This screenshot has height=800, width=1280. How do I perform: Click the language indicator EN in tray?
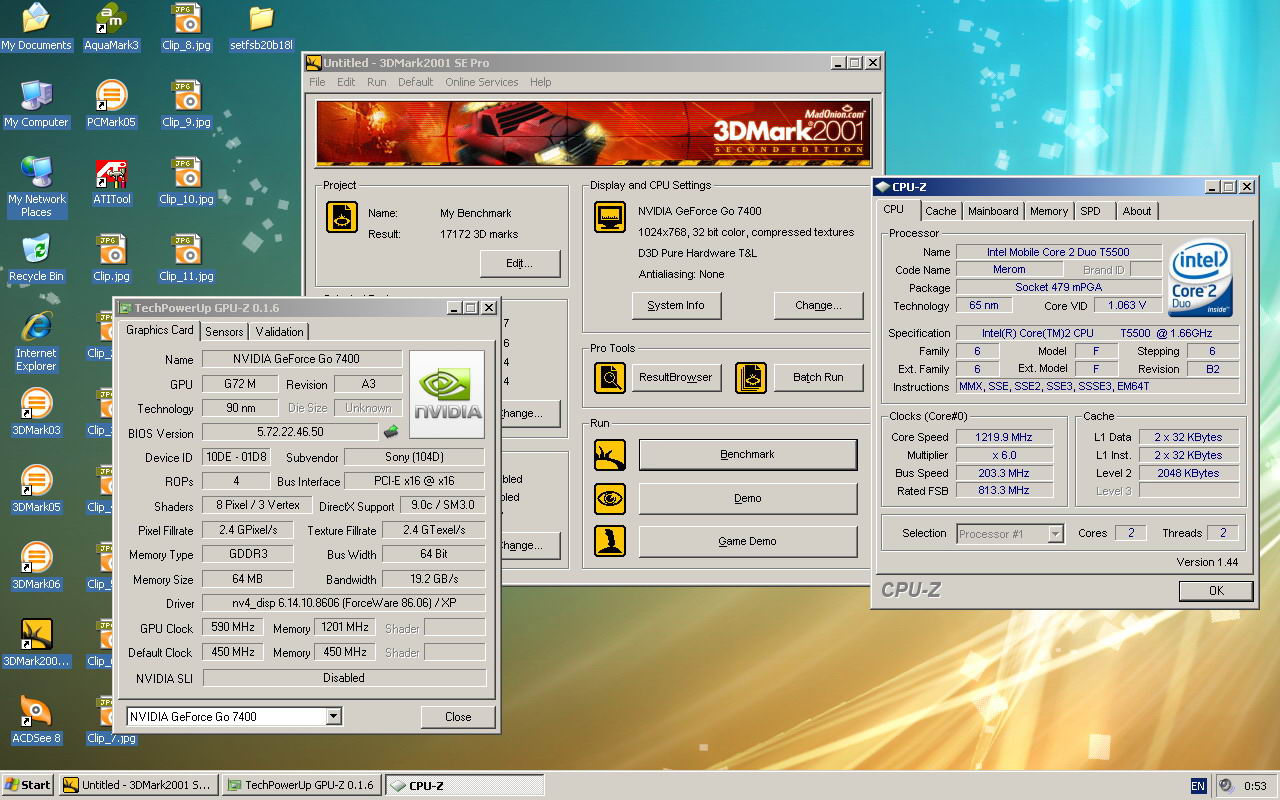tap(1198, 786)
